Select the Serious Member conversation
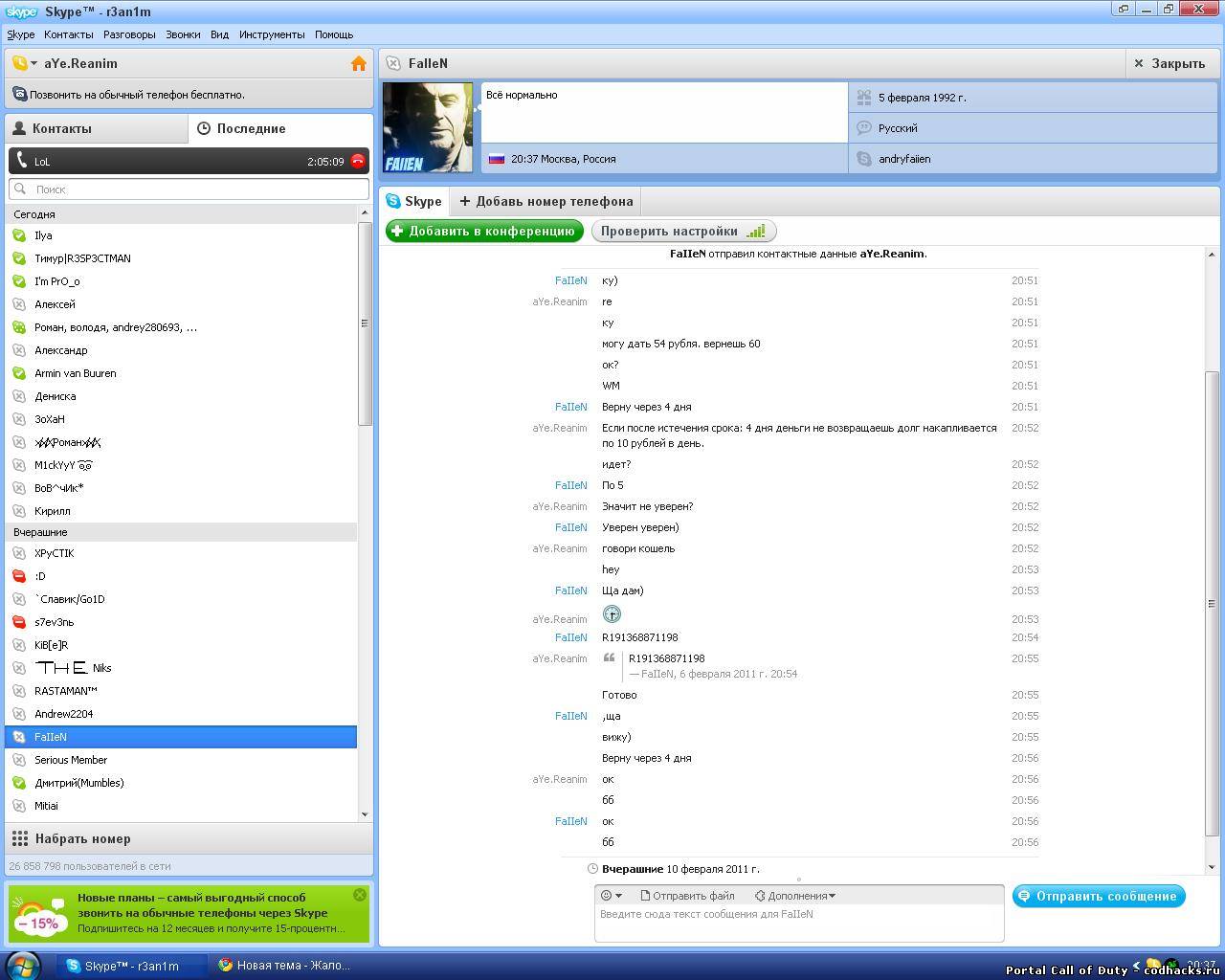Image resolution: width=1225 pixels, height=980 pixels. [x=182, y=760]
